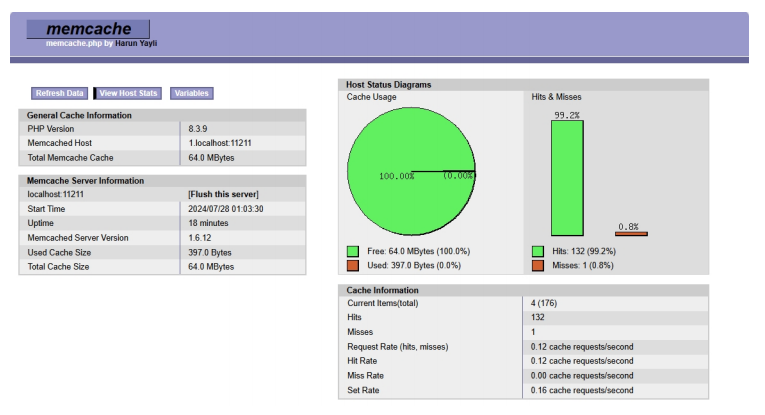
Task: Click the Harun Yayli author name
Action: 136,43
